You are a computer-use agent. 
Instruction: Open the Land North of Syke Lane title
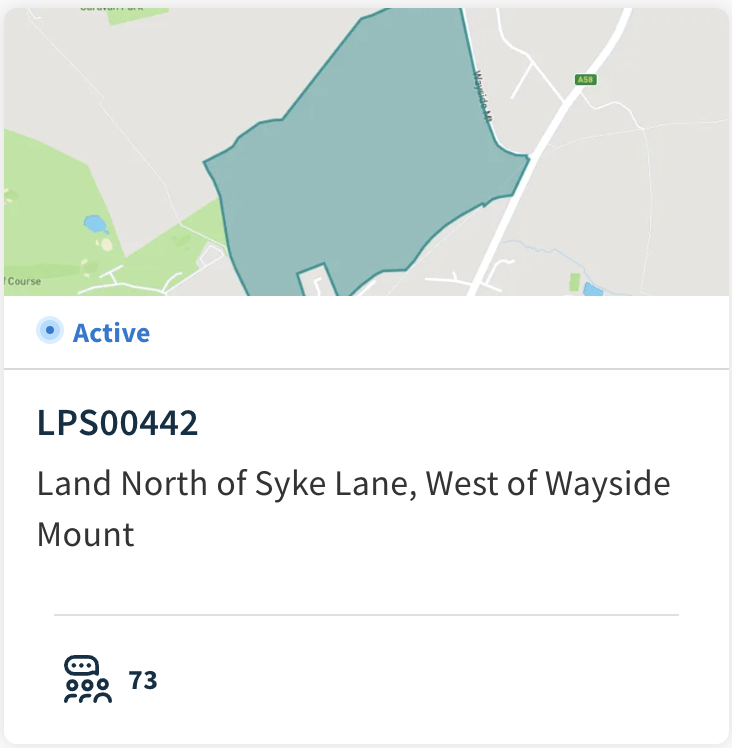354,509
